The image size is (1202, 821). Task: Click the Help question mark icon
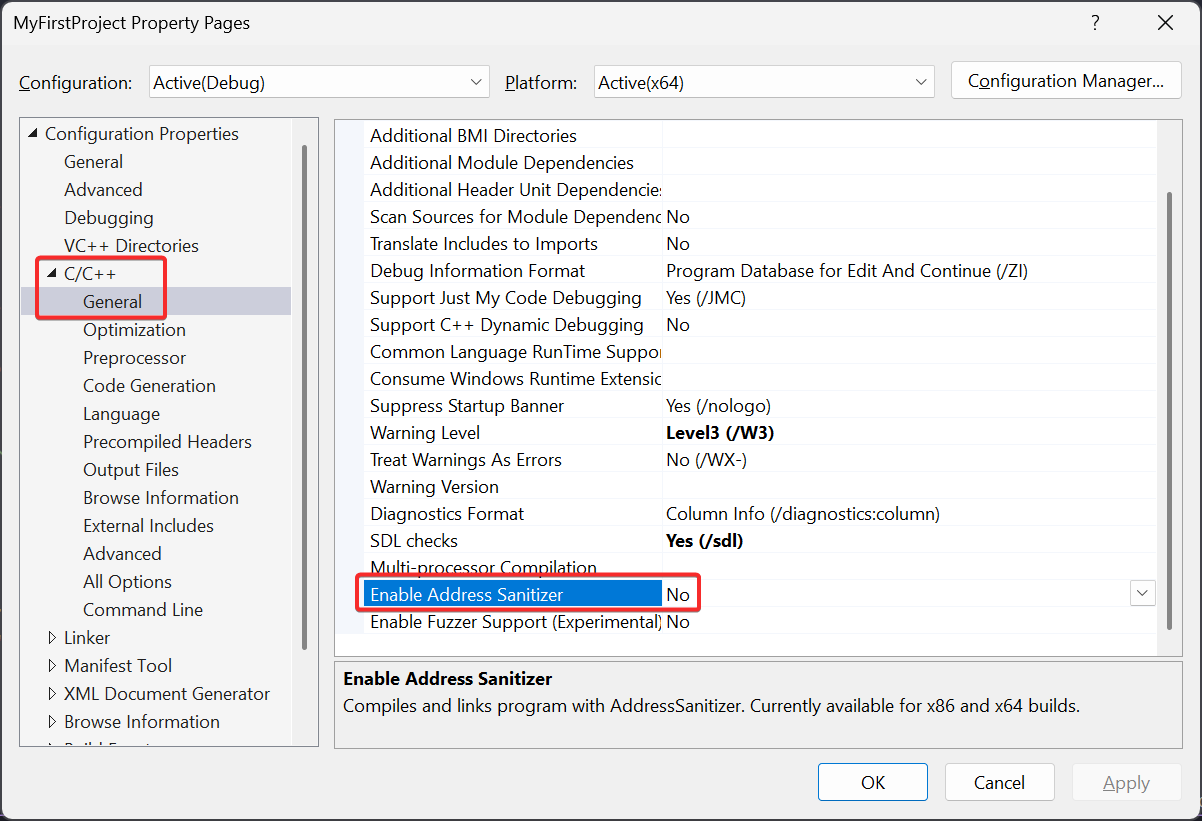[1095, 23]
